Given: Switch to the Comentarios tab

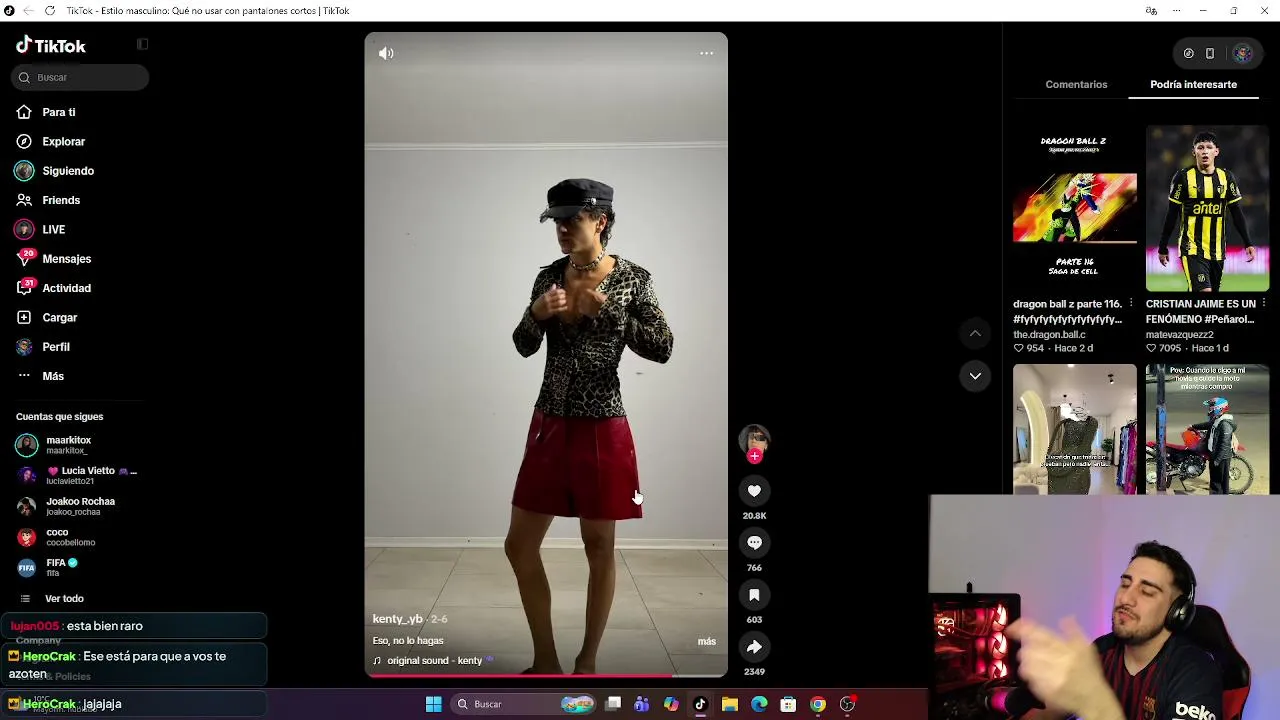Looking at the screenshot, I should pyautogui.click(x=1076, y=85).
